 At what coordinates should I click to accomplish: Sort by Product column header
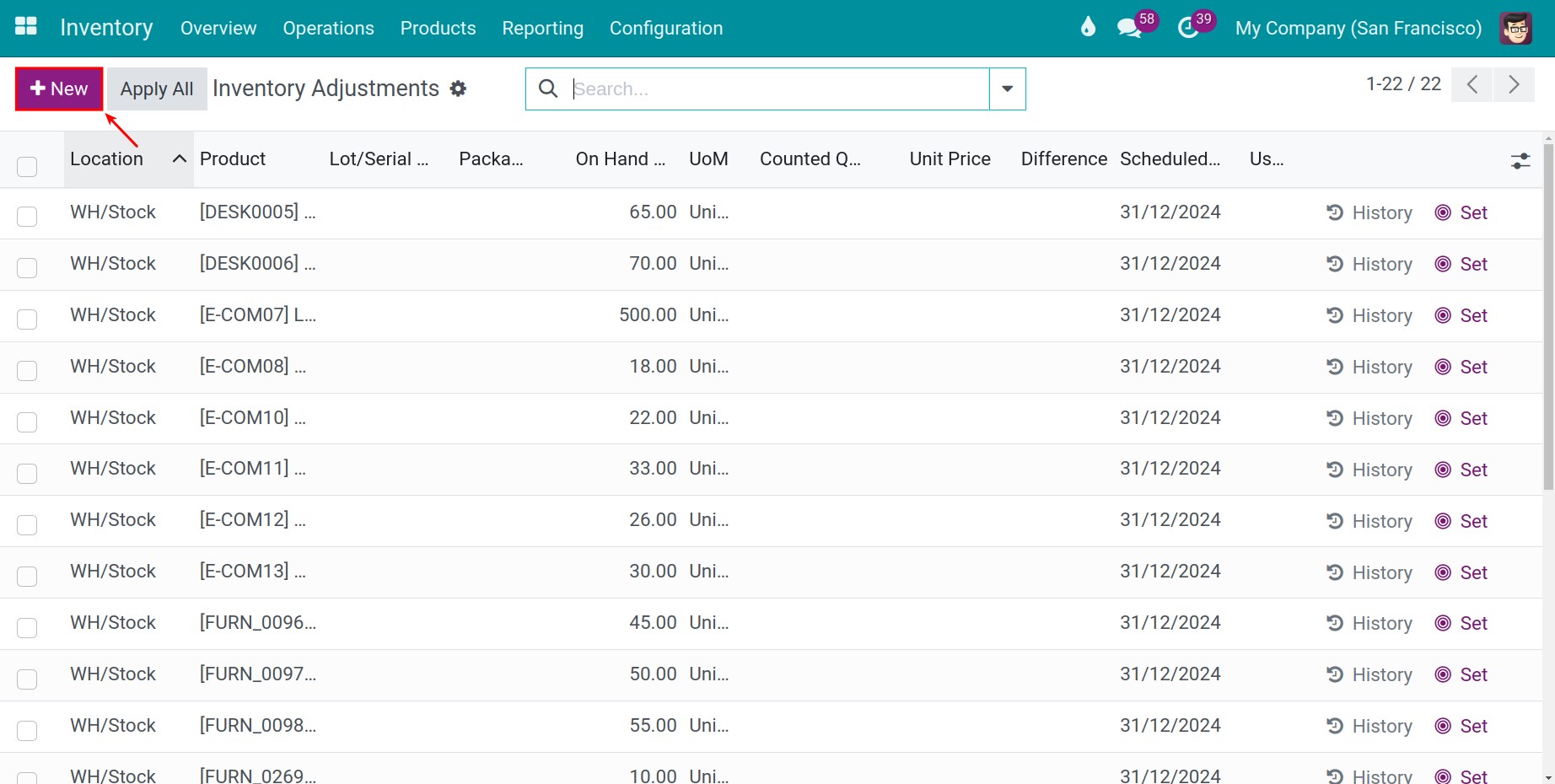[233, 158]
